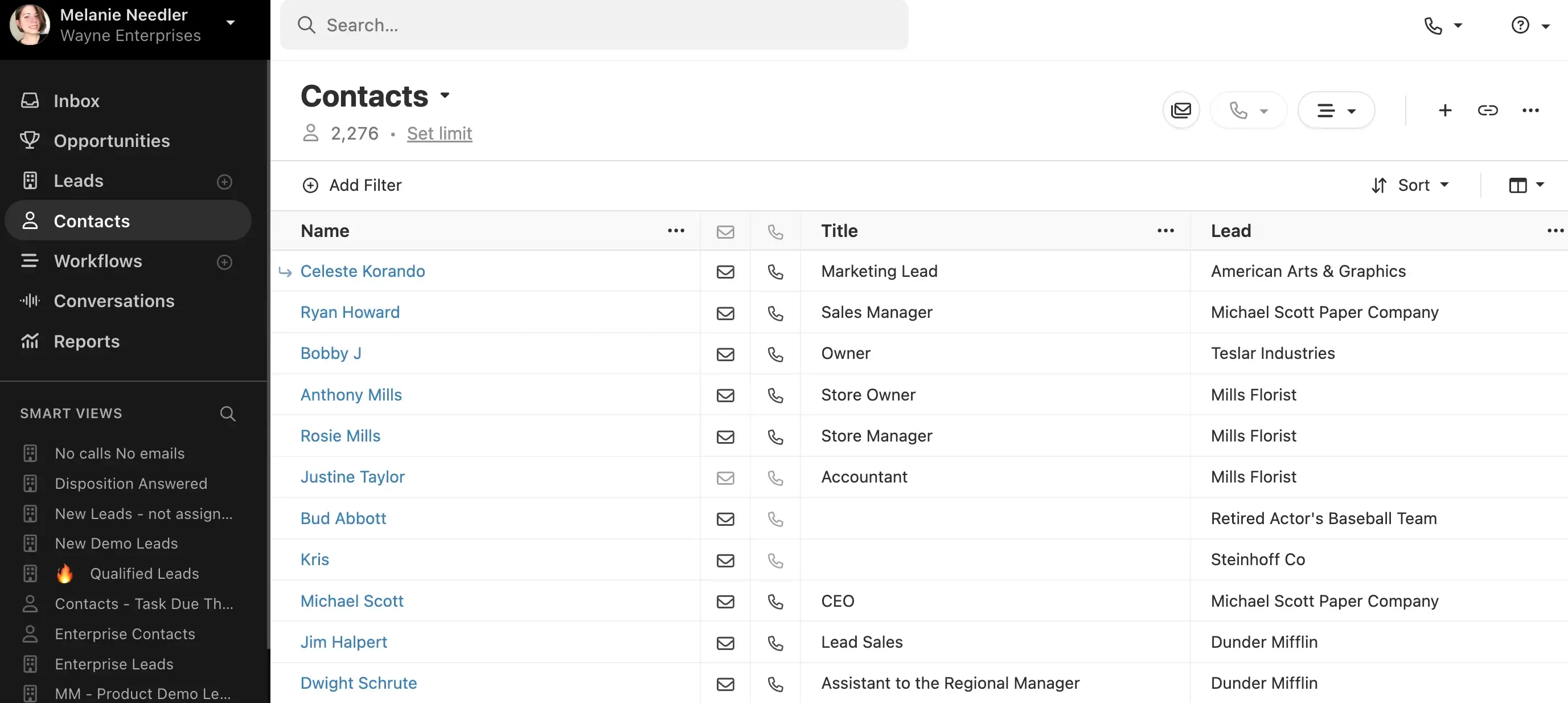The height and width of the screenshot is (703, 1568).
Task: Click the email icon for Celeste Korando
Action: point(725,272)
